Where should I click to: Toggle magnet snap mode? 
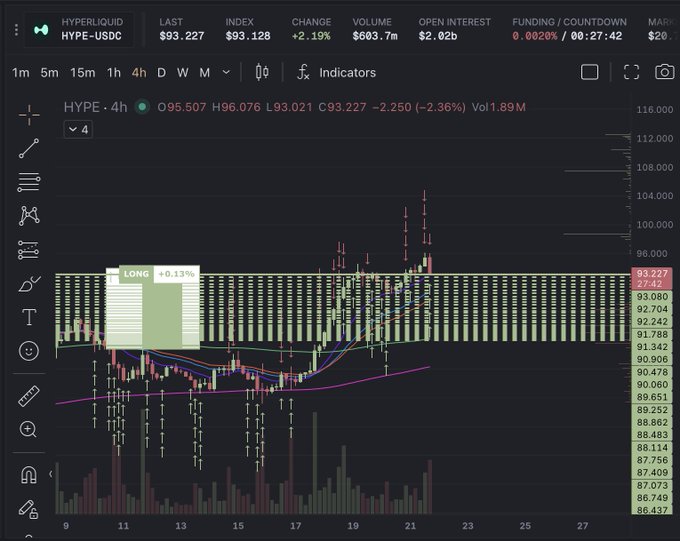(29, 474)
